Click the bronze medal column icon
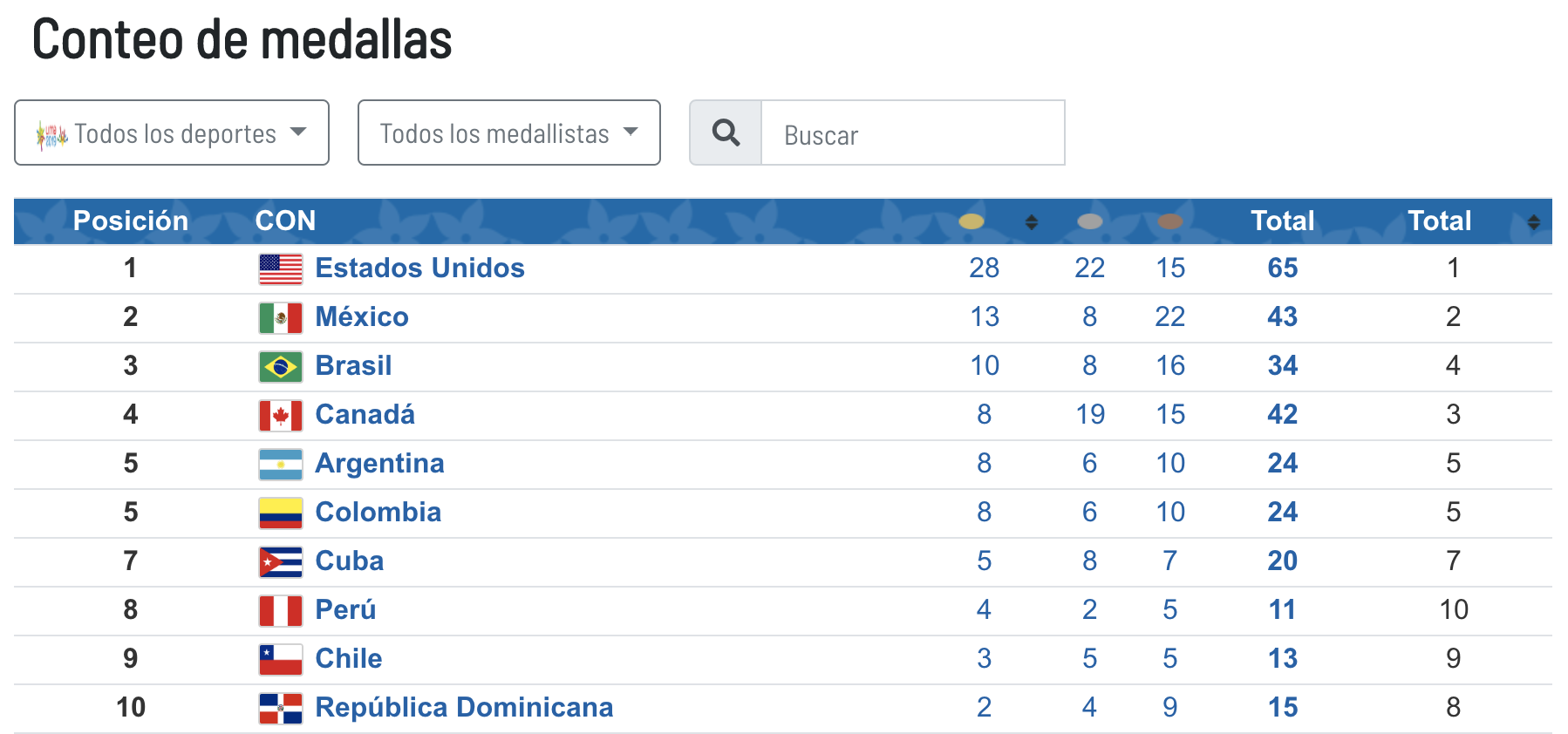Image resolution: width=1568 pixels, height=734 pixels. pyautogui.click(x=1170, y=221)
